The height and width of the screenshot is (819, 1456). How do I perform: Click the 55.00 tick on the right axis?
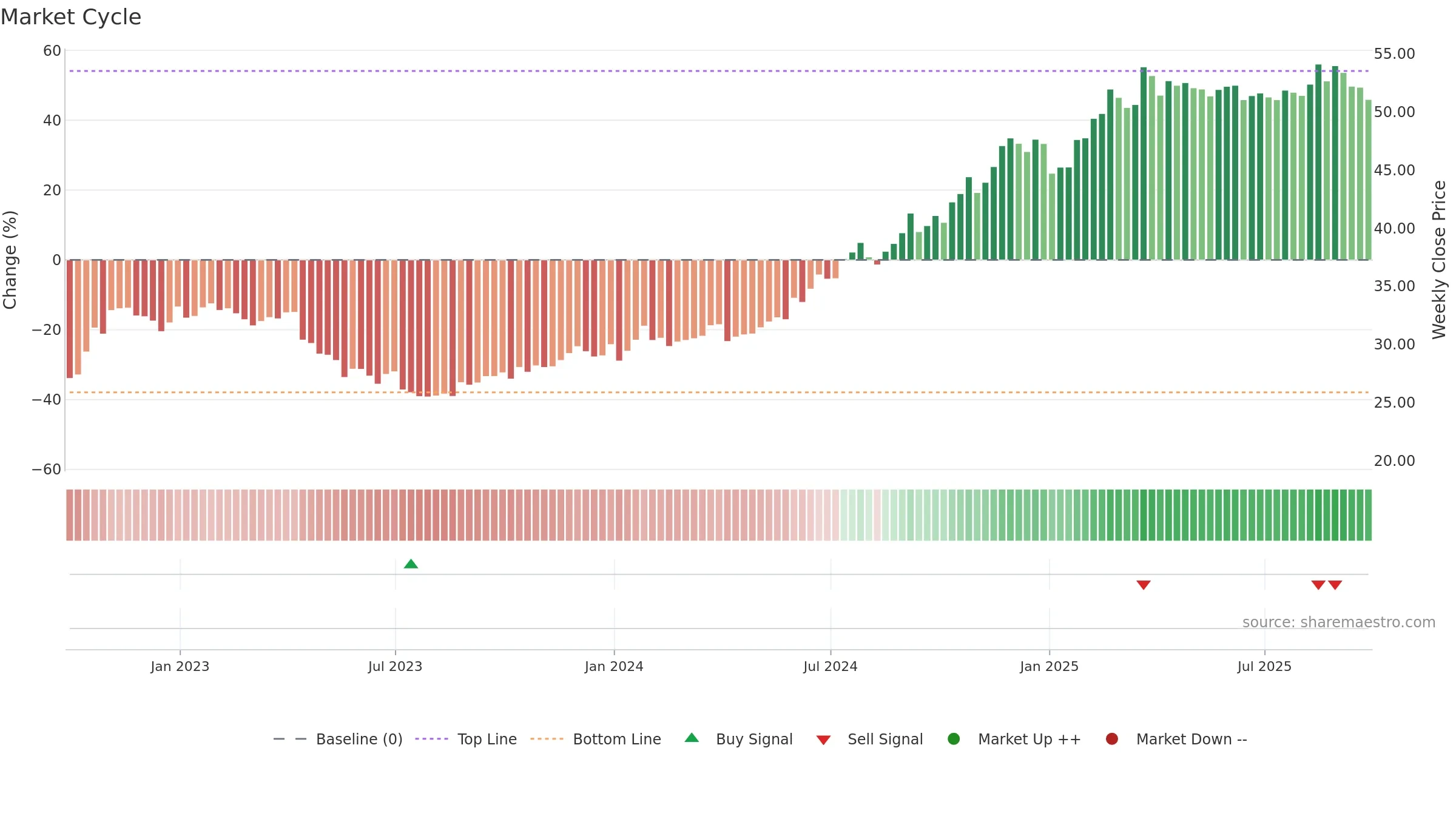click(1394, 54)
